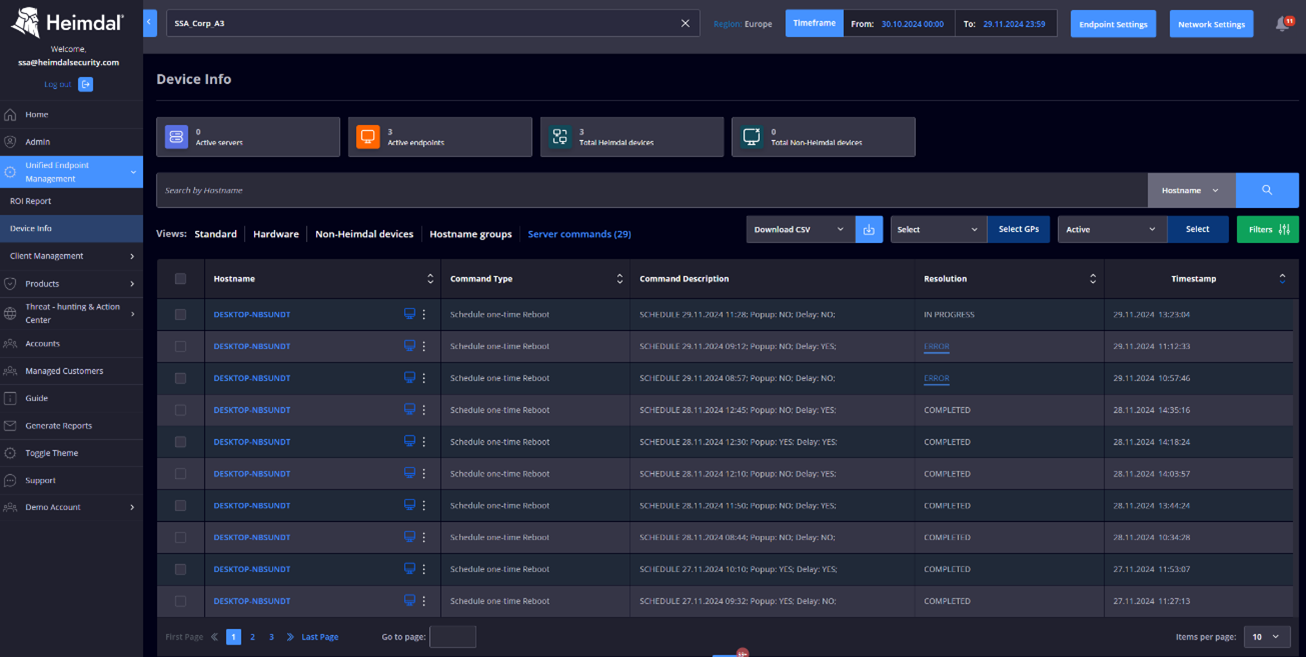Open three-dot menu in 14:03:57 row
This screenshot has width=1306, height=657.
coord(424,473)
